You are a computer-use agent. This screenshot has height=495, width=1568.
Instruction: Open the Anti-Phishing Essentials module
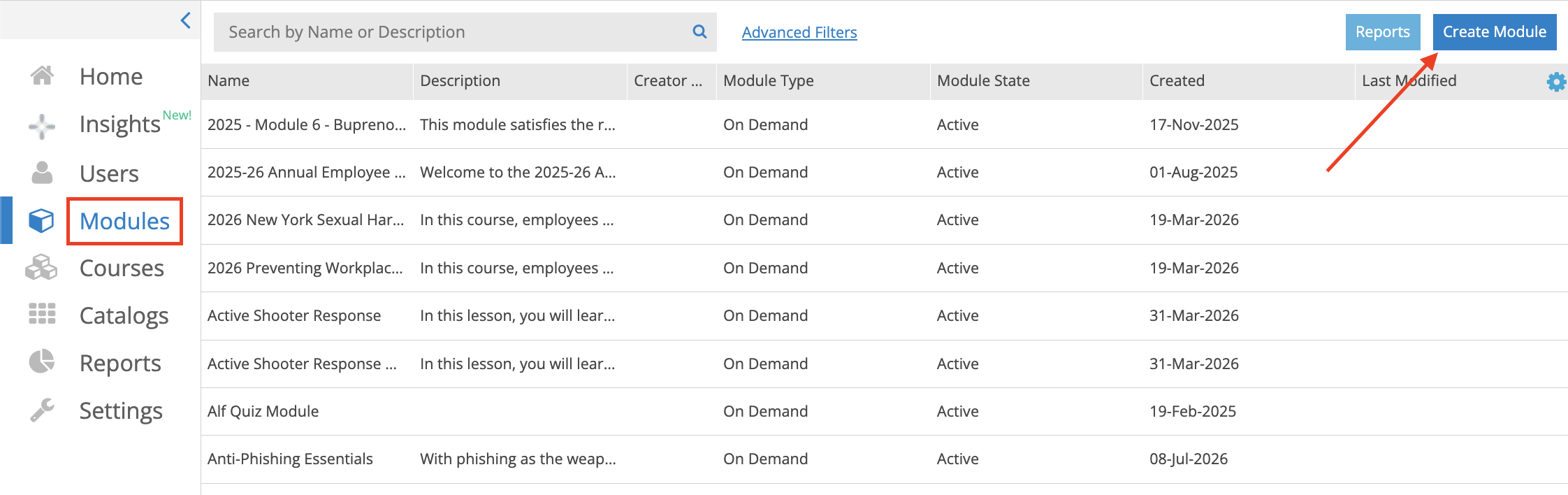[290, 459]
